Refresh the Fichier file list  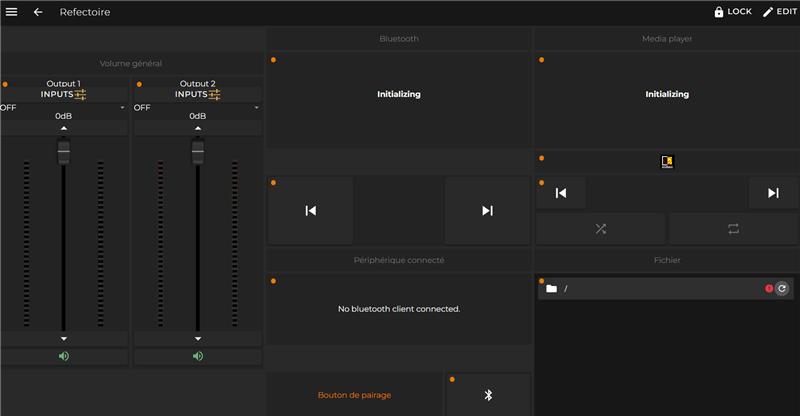[x=782, y=288]
